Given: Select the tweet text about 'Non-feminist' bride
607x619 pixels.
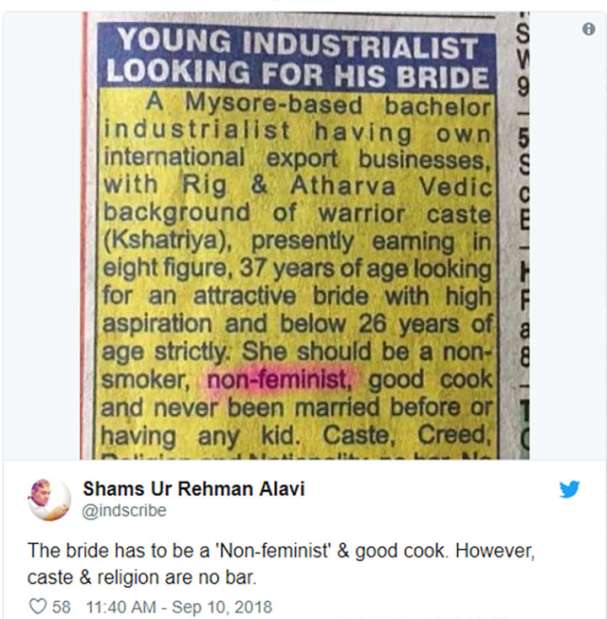Looking at the screenshot, I should click(x=281, y=564).
